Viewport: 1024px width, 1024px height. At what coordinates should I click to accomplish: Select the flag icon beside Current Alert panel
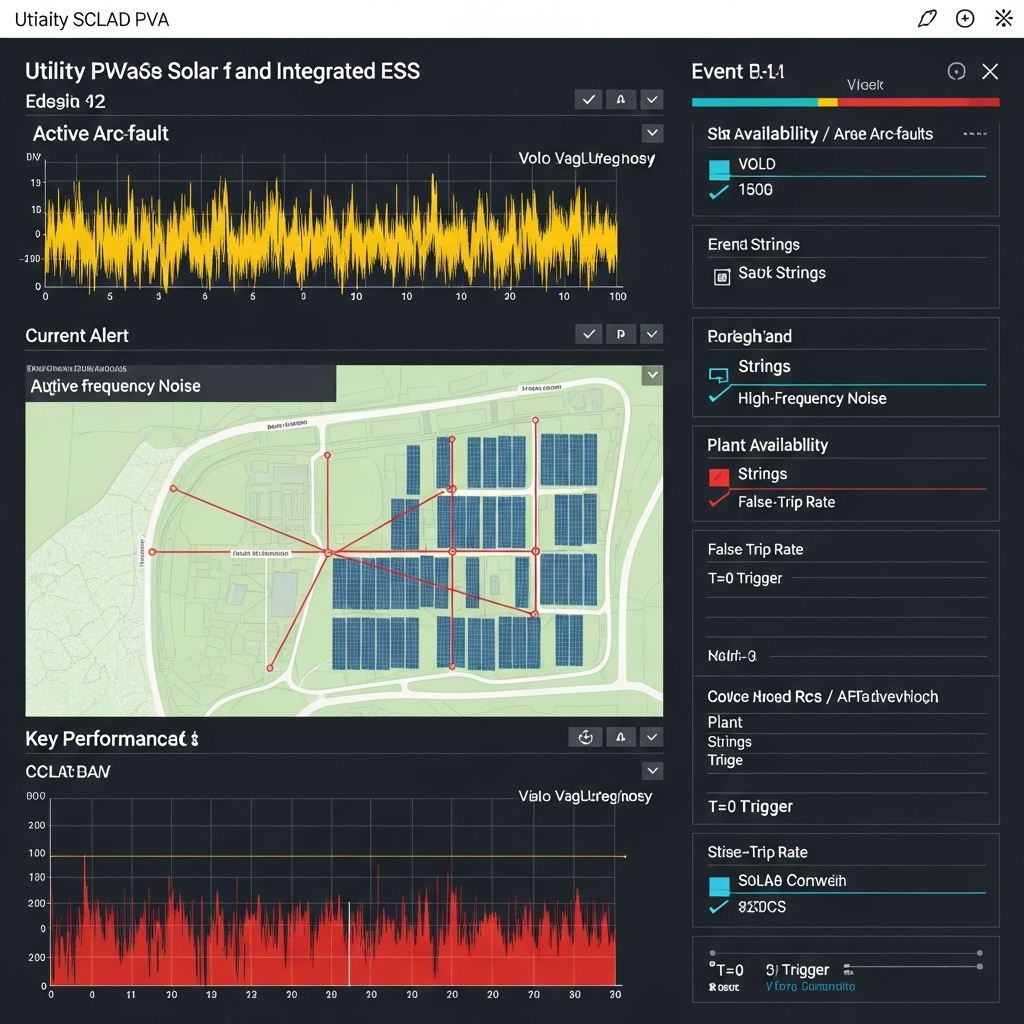(621, 334)
